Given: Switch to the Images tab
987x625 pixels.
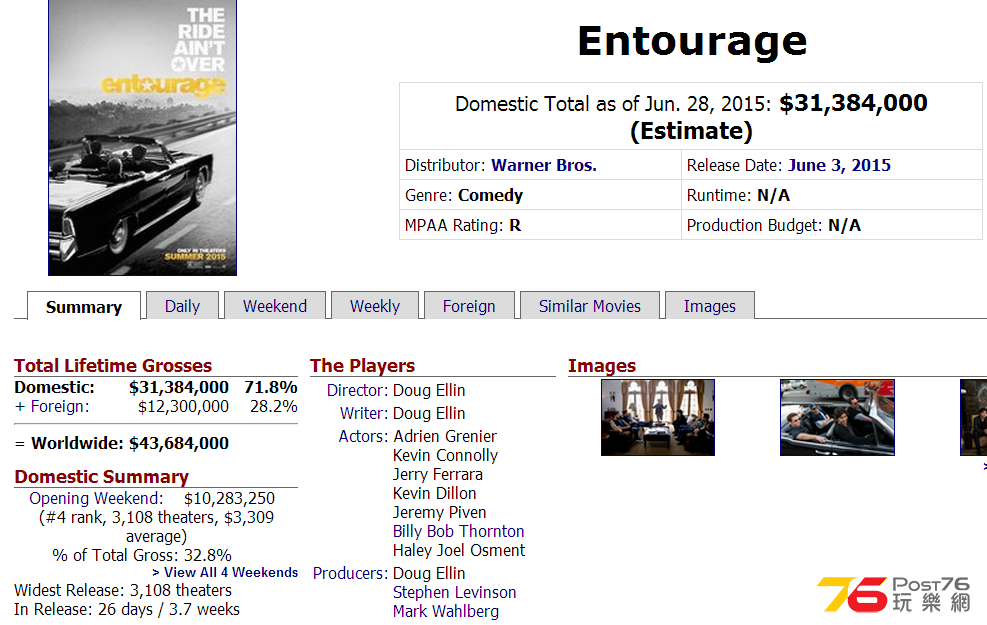Looking at the screenshot, I should [x=709, y=306].
